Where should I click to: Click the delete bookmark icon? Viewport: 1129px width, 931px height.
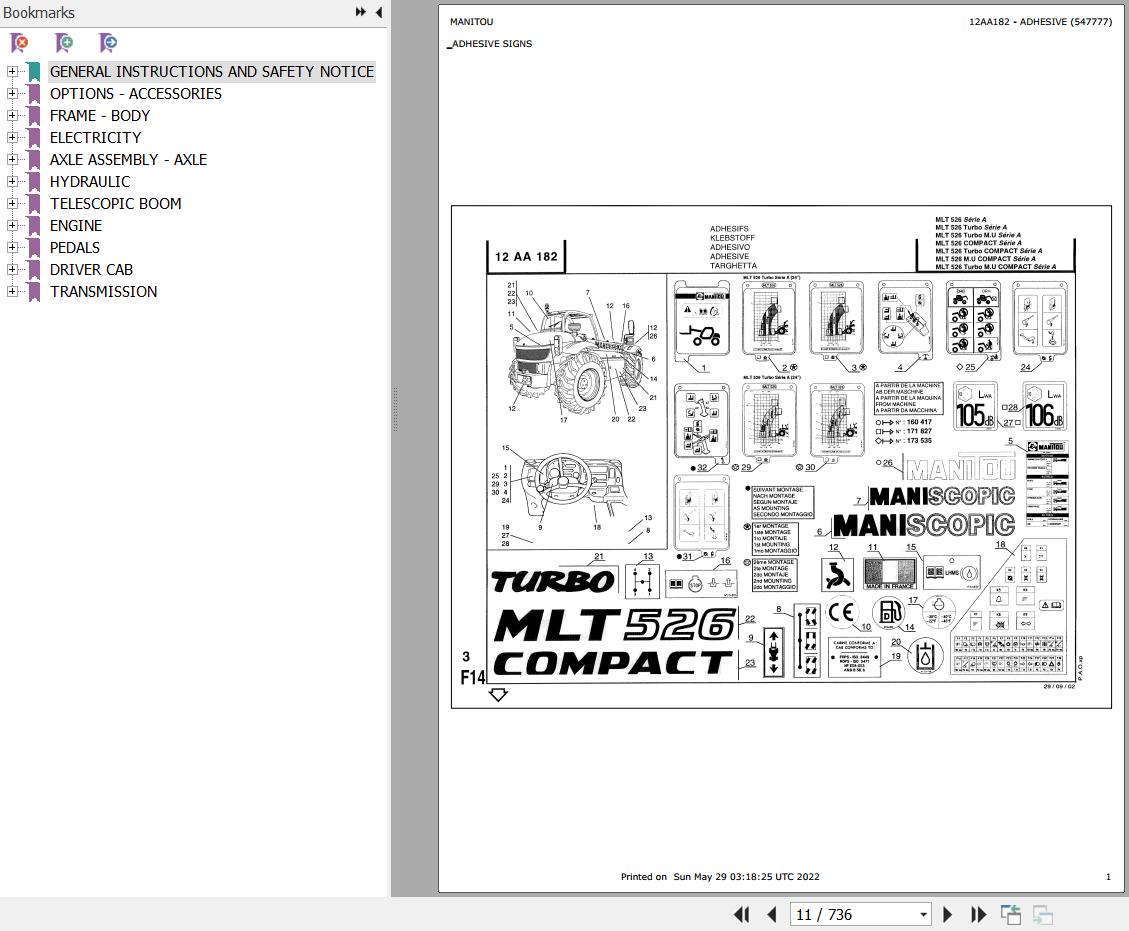click(x=19, y=43)
